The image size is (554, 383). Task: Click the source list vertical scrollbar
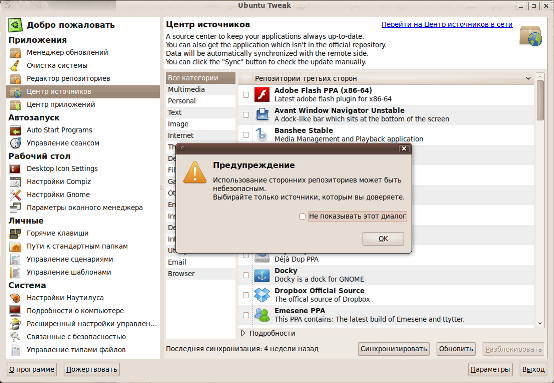tap(540, 100)
